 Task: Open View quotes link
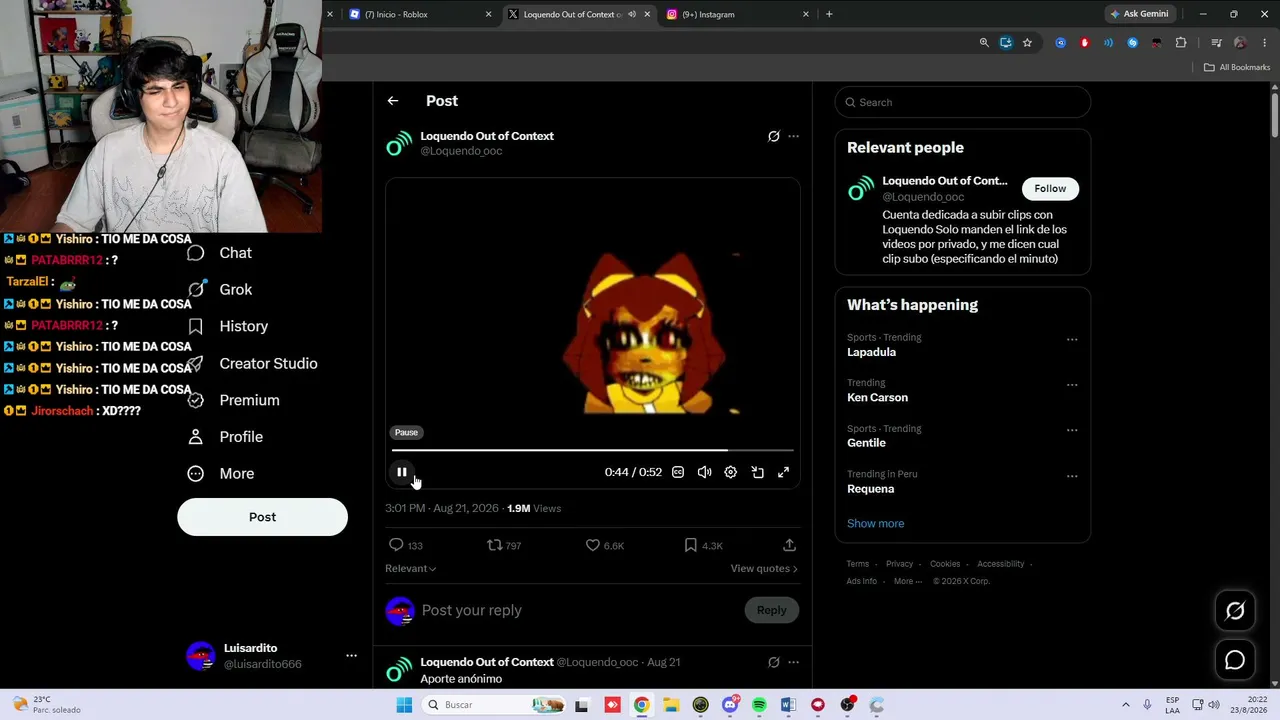tap(764, 568)
